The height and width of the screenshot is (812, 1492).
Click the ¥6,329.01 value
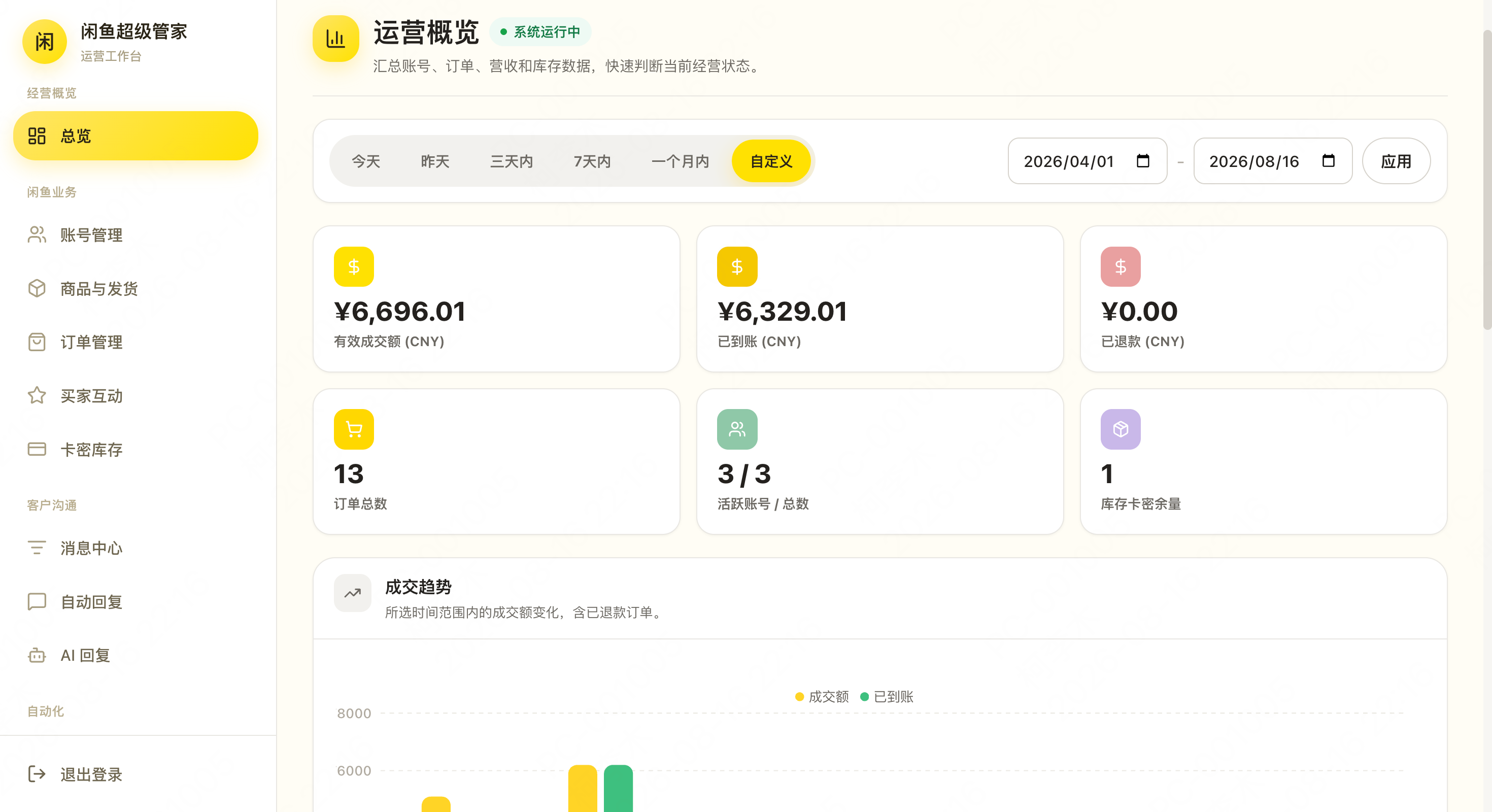point(782,312)
